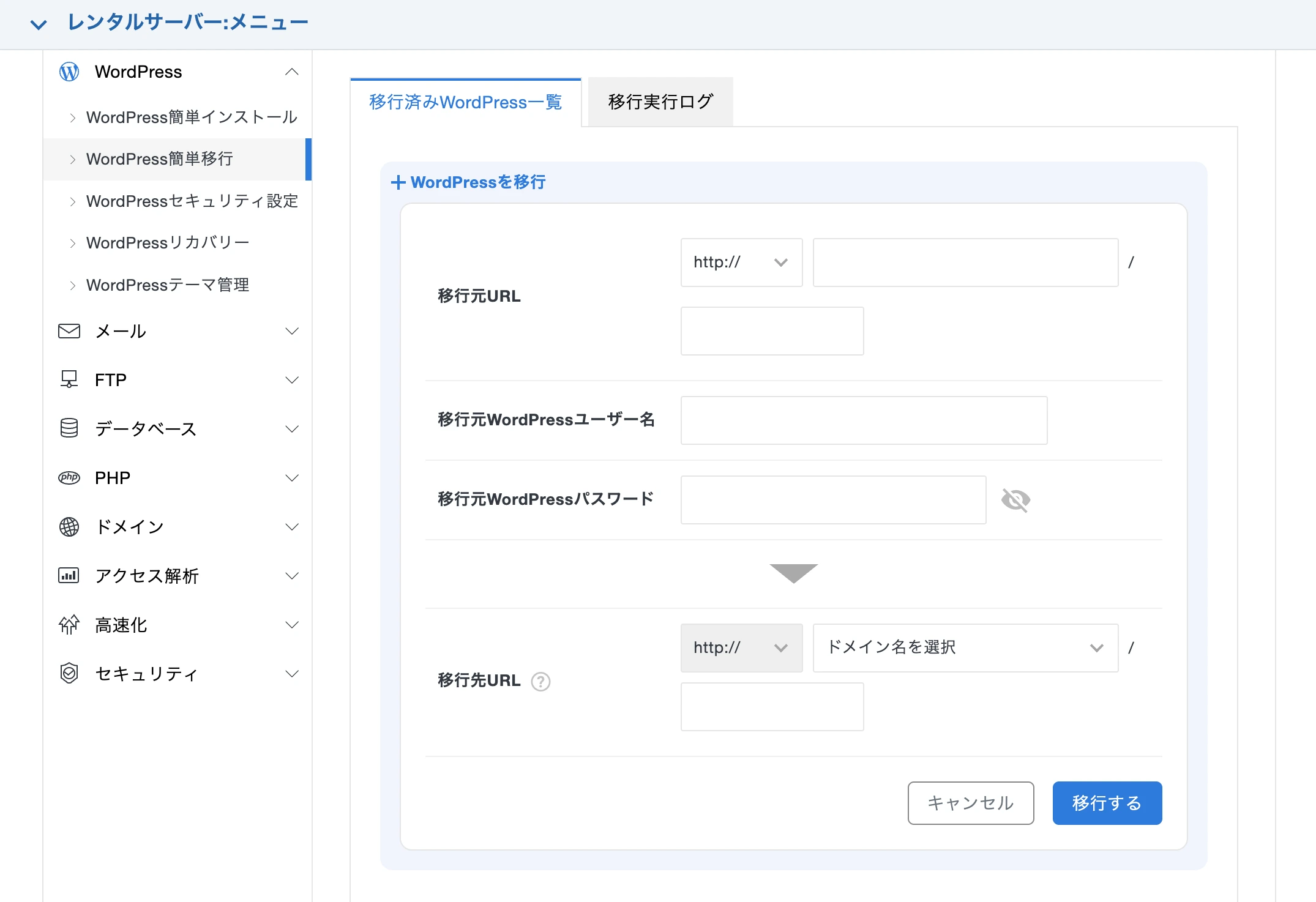This screenshot has height=902, width=1316.
Task: Expand the アクセス解析 menu section
Action: pyautogui.click(x=292, y=576)
